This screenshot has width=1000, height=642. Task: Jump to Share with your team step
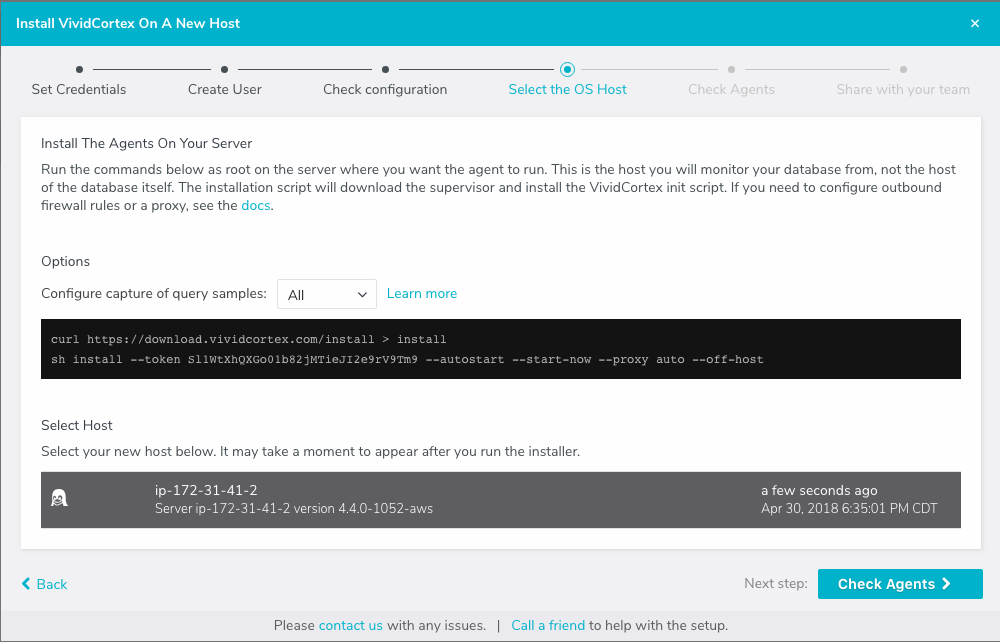click(x=903, y=89)
